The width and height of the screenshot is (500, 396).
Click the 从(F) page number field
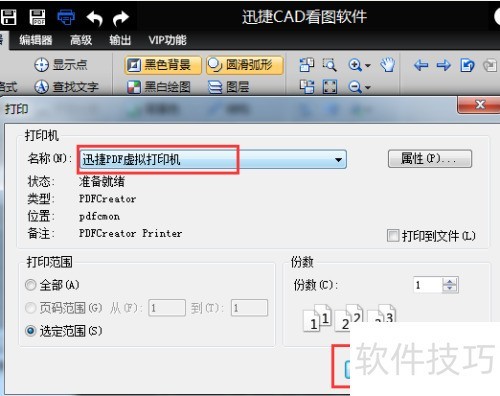[167, 308]
